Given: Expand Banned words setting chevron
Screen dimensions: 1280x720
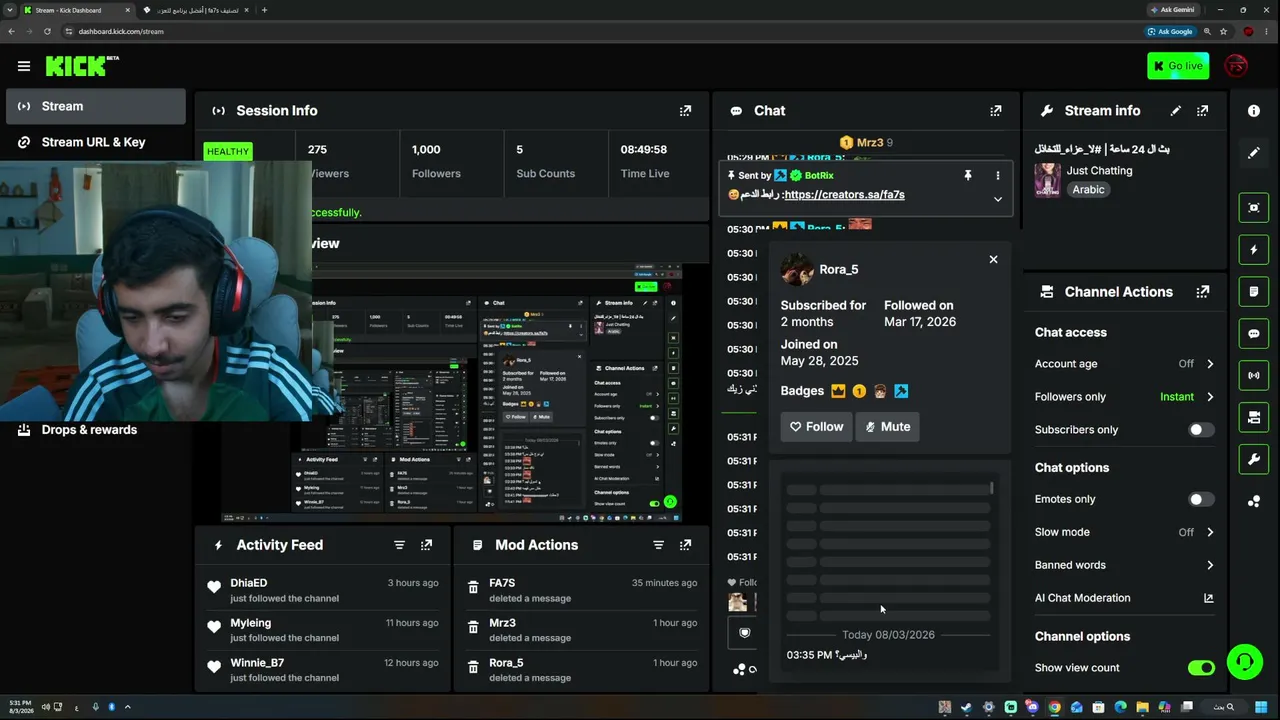Looking at the screenshot, I should click(1210, 565).
